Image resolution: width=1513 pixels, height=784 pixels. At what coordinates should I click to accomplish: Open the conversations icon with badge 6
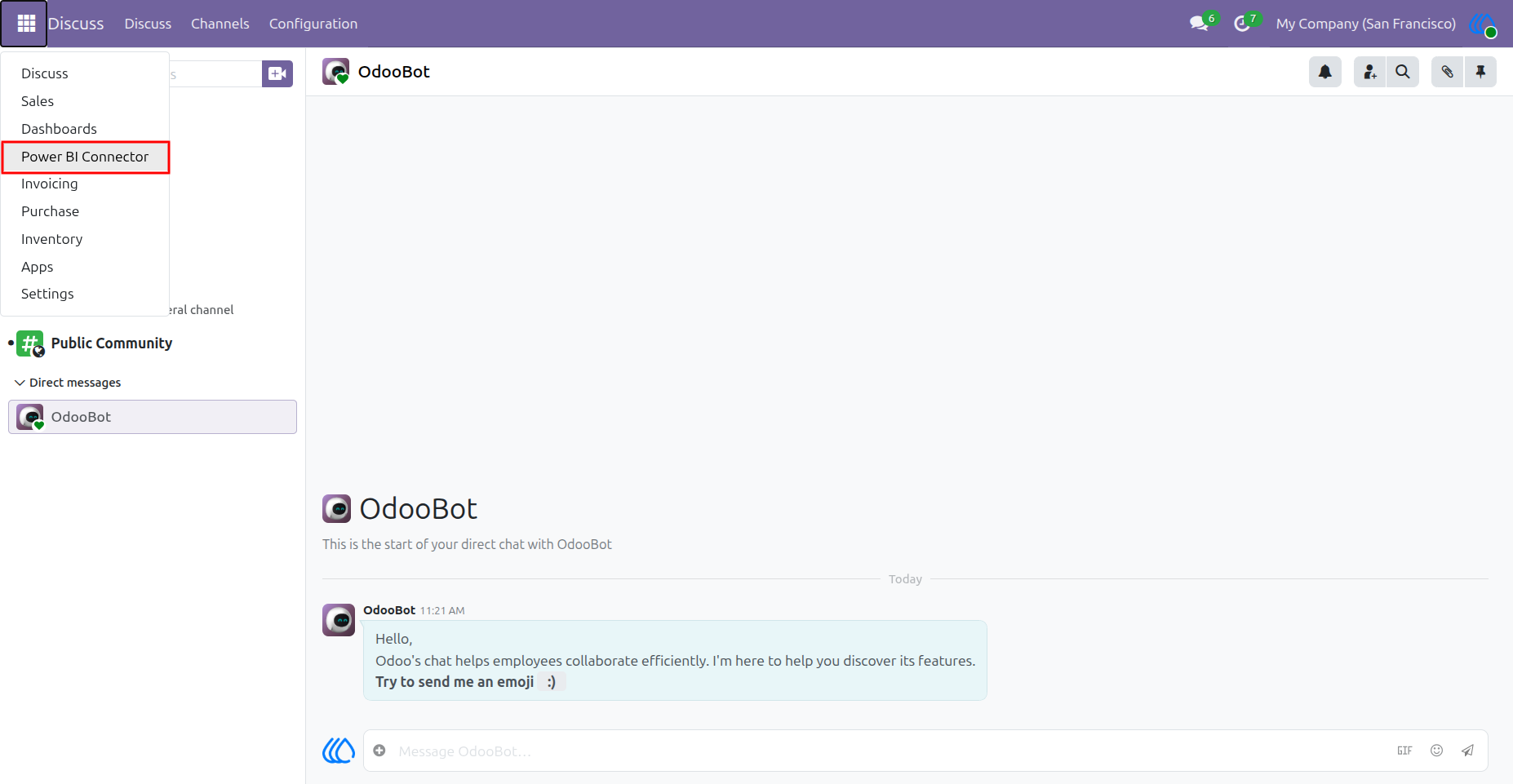1199,24
